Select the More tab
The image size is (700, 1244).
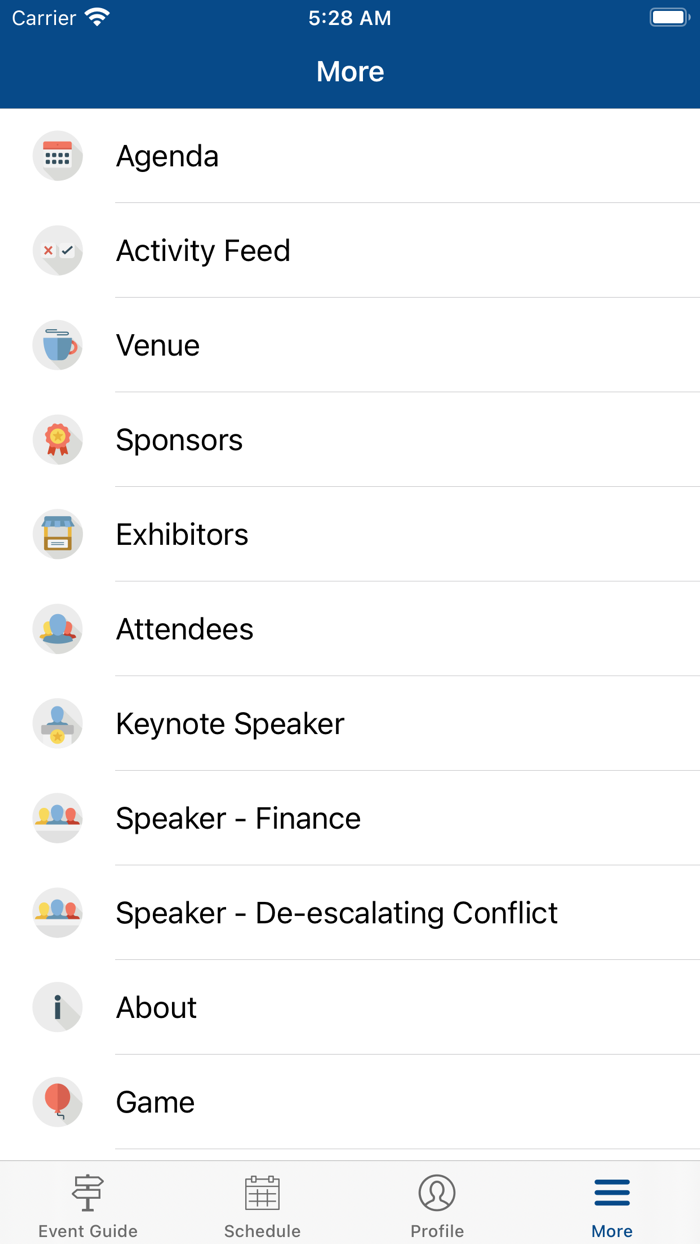coord(612,1206)
